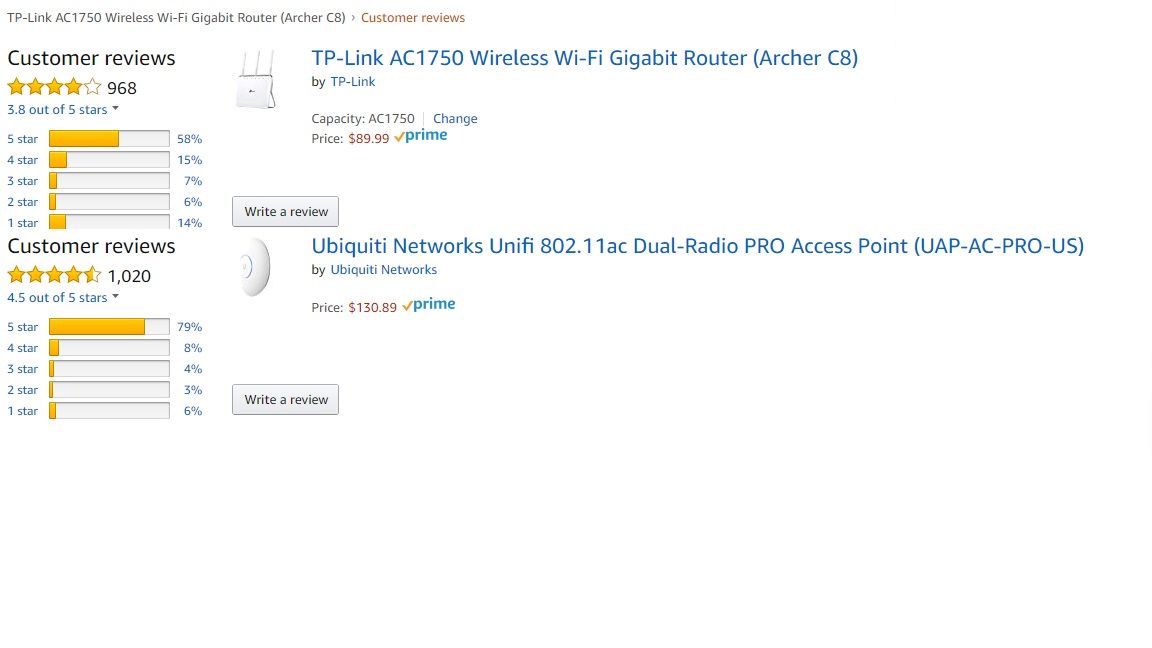Open the Ubiquiti access point thumbnail

255,267
